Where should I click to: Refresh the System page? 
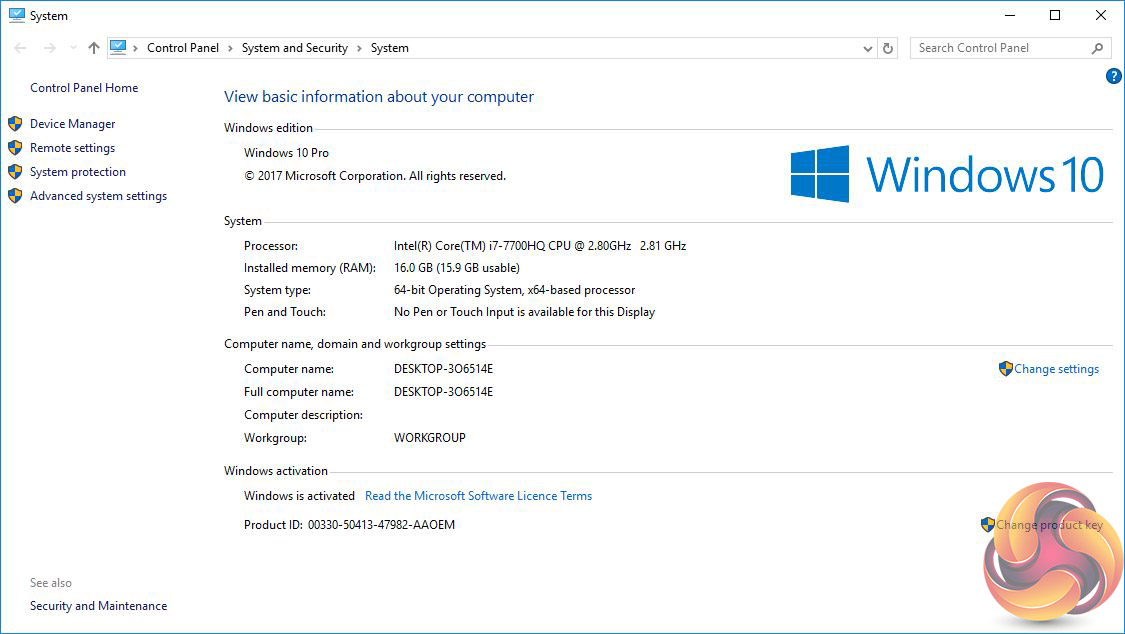coord(888,48)
